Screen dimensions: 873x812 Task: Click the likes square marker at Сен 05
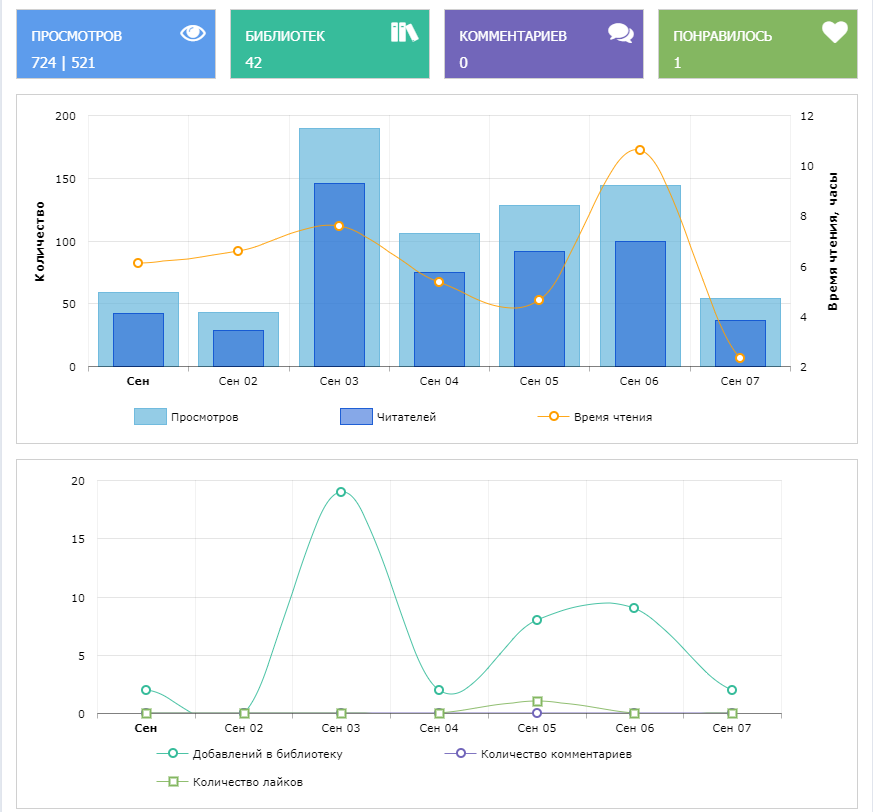[537, 701]
